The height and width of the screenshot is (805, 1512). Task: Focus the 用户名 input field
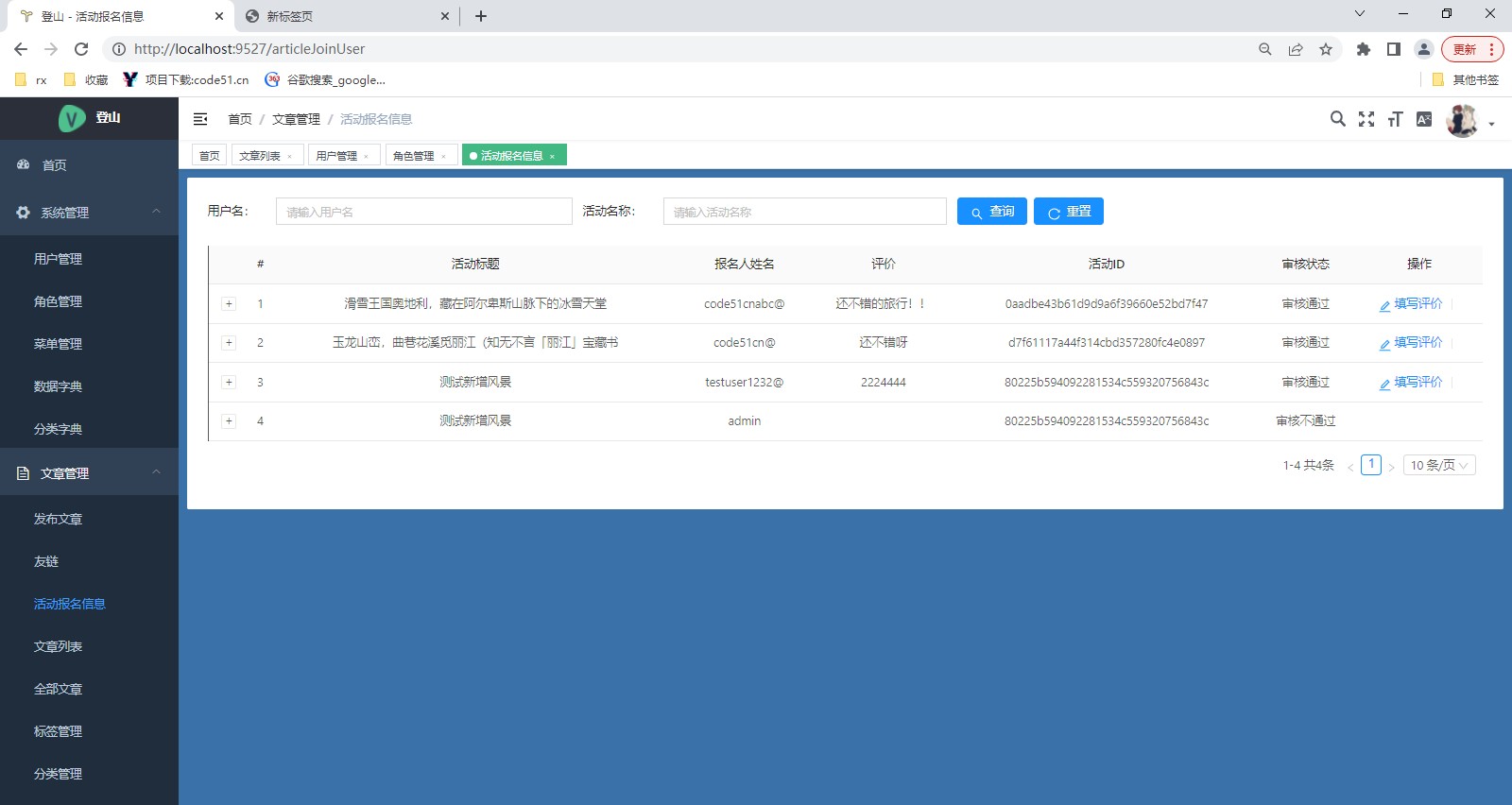pos(424,212)
